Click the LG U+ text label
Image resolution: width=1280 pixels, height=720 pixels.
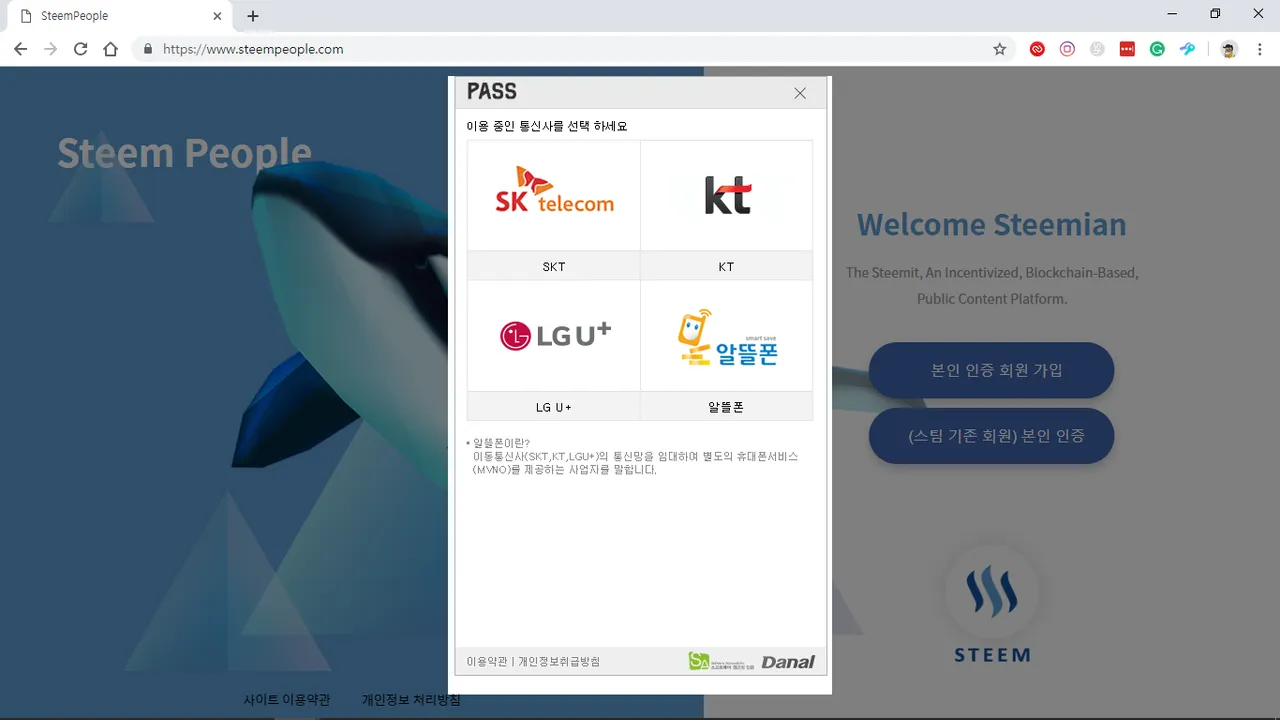coord(554,407)
